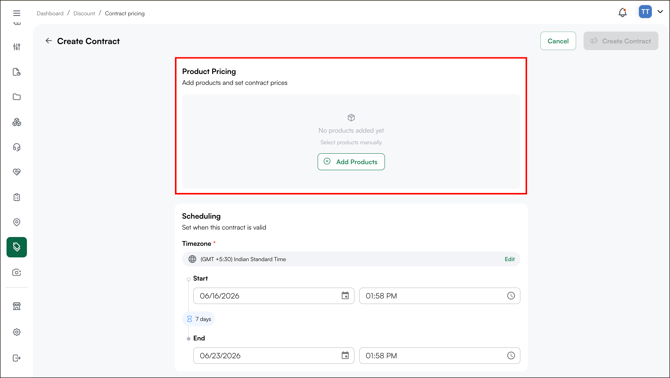Click the Discount breadcrumb
Screen dimensions: 670x378
(84, 13)
